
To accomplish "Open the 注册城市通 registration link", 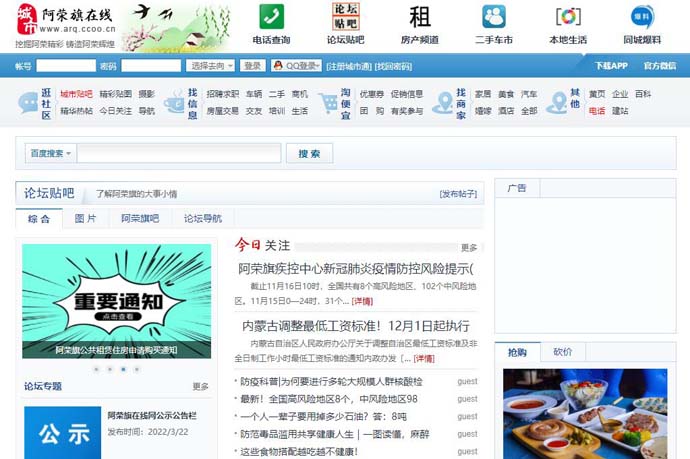I will (x=349, y=66).
